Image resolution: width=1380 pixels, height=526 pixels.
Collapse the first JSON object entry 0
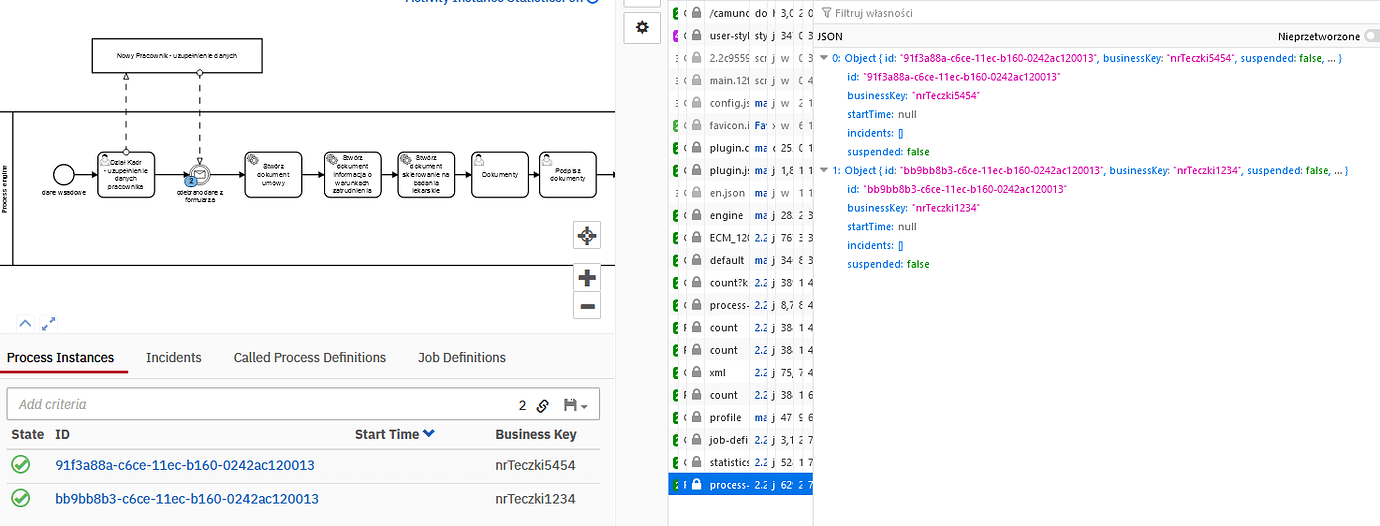click(x=824, y=59)
